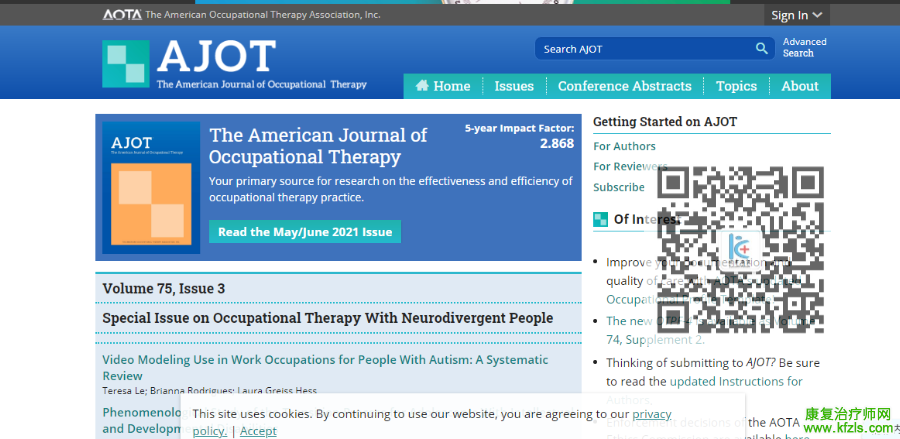This screenshot has height=439, width=900.
Task: Click the Subscribe link
Action: 619,187
